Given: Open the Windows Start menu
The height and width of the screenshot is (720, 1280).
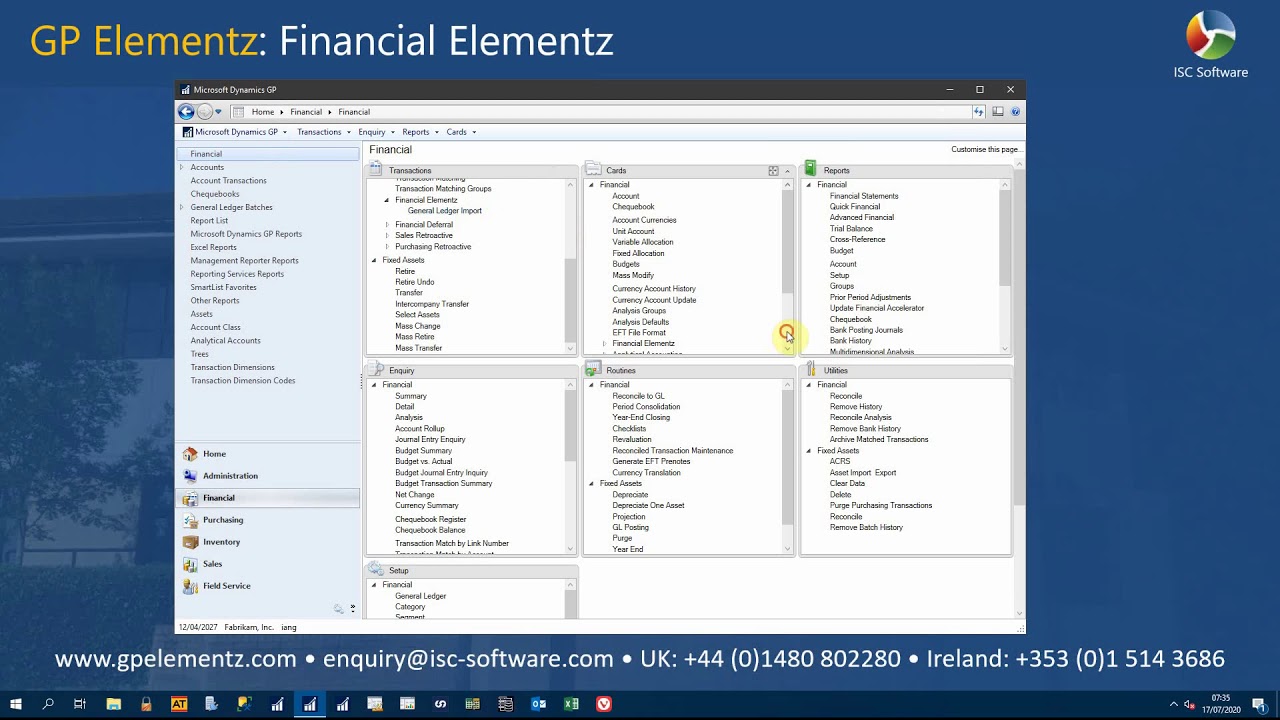Looking at the screenshot, I should click(16, 704).
